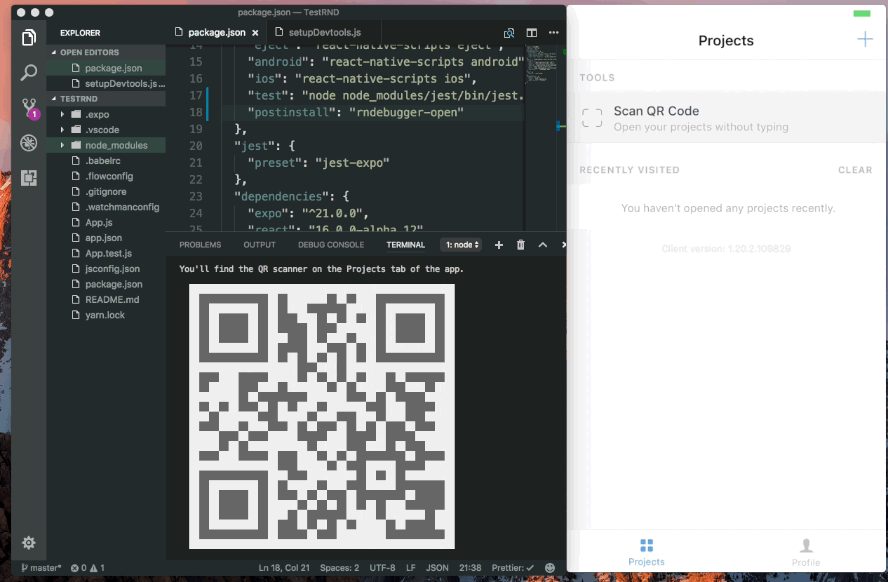Image resolution: width=888 pixels, height=582 pixels.
Task: Open package.json in the TESTRND tree
Action: coord(106,284)
